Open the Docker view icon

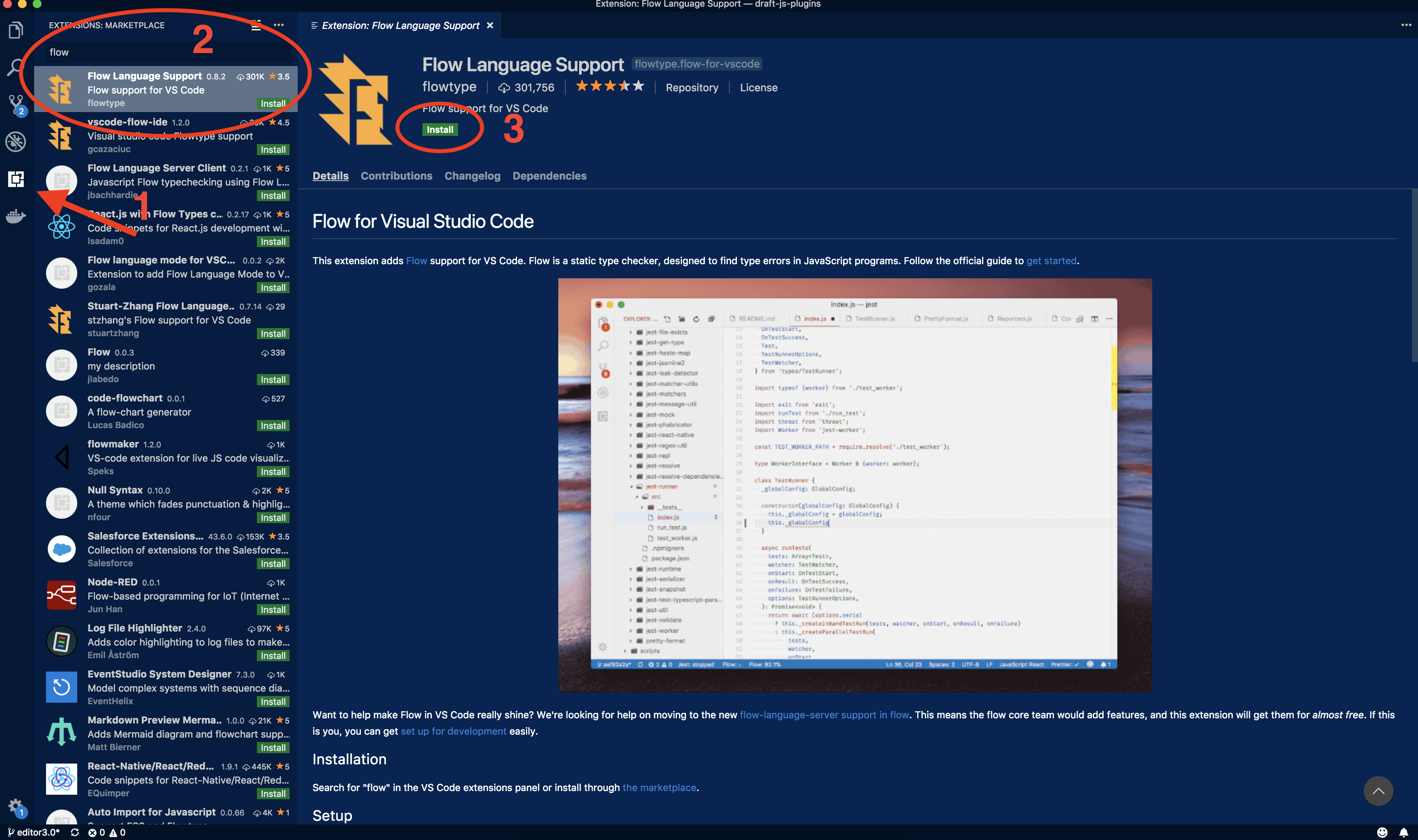16,216
